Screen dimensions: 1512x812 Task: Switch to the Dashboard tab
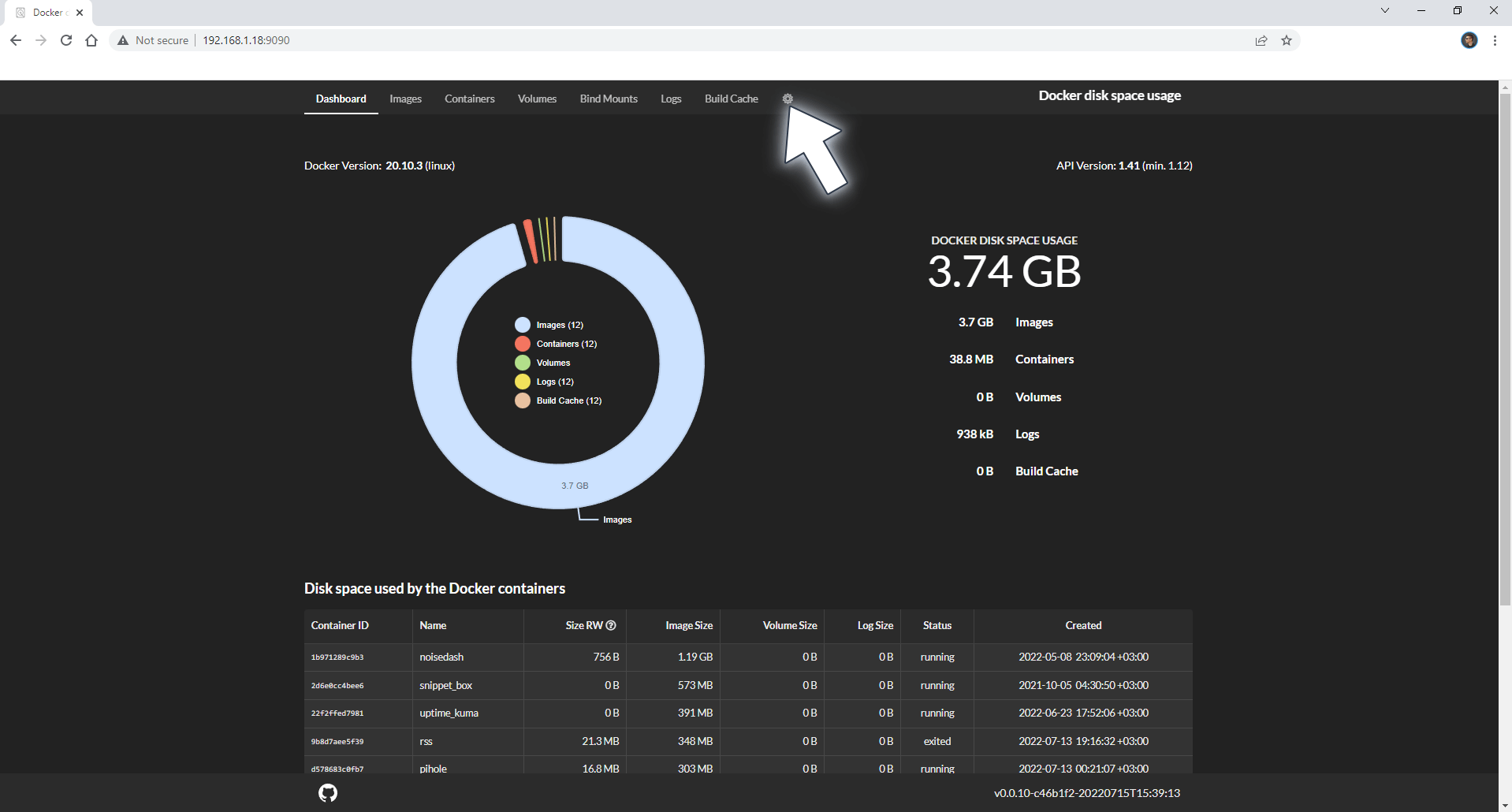point(341,99)
